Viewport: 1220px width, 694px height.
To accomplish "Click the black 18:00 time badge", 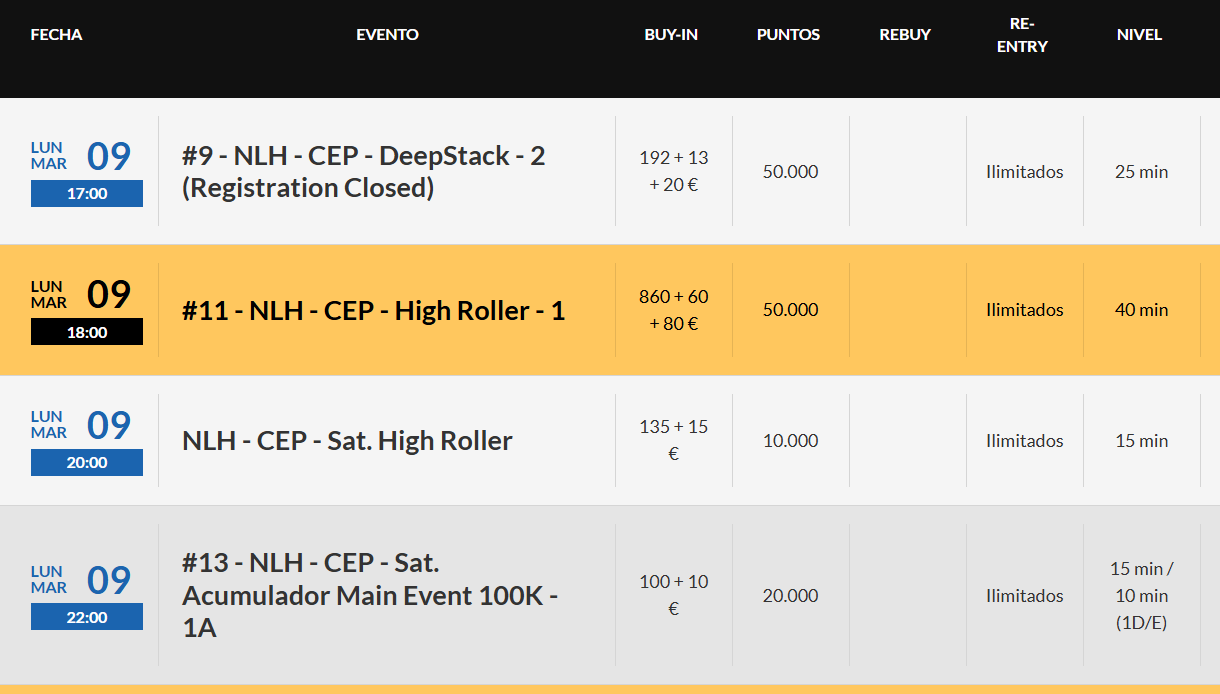I will tap(87, 332).
